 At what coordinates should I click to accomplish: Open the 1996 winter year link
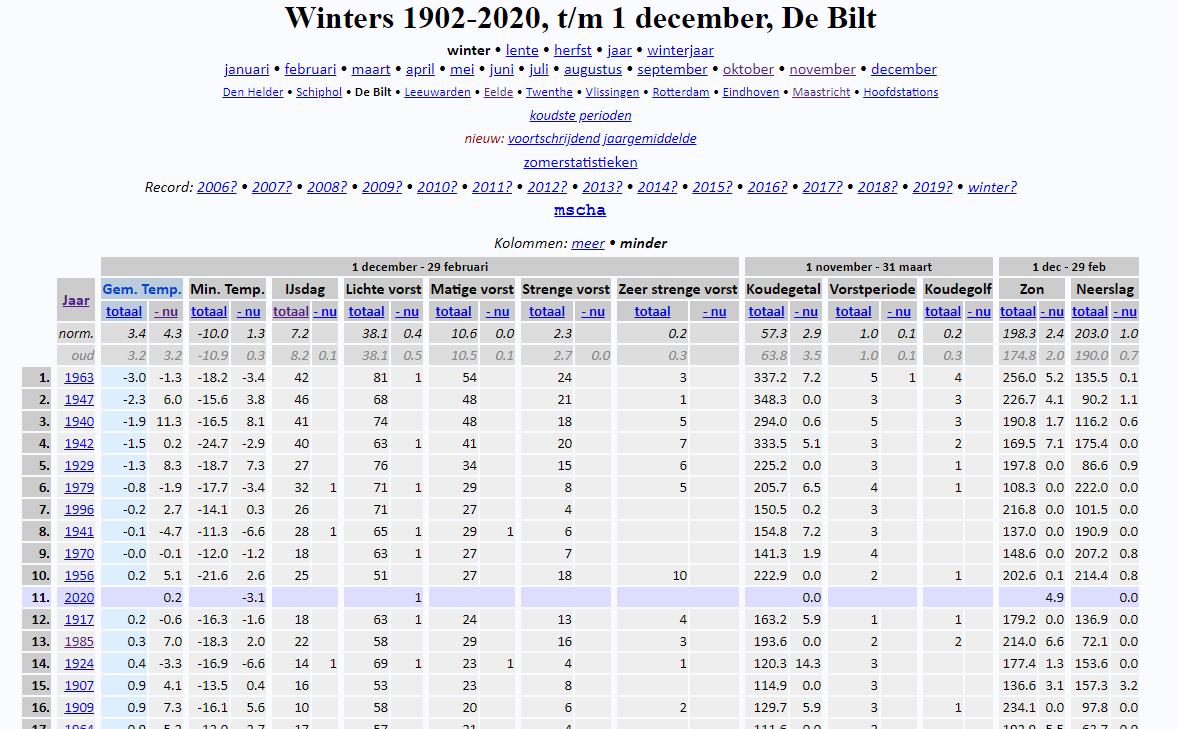tap(79, 510)
